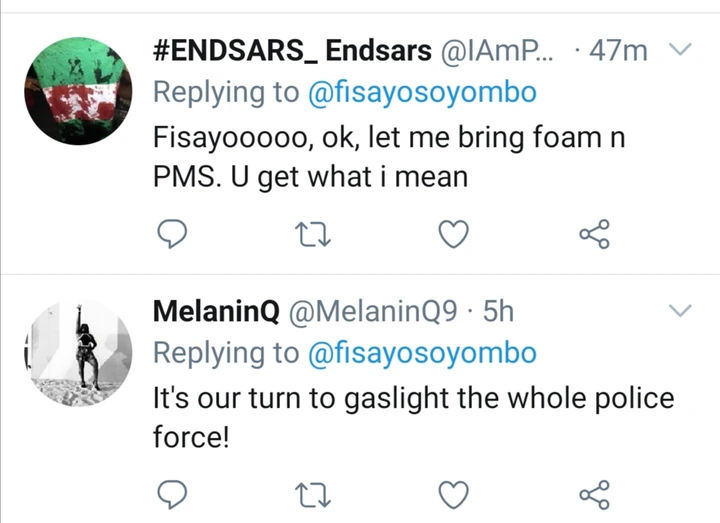Open the #ENDSARS_ Endsars display name
Screen dimensions: 720x523
[x=292, y=50]
